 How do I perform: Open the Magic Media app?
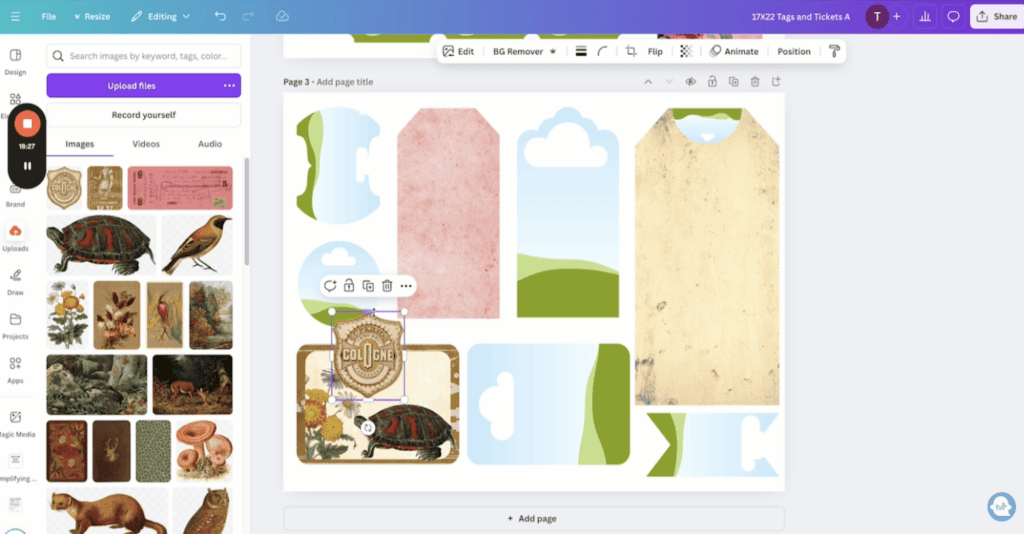click(x=16, y=423)
